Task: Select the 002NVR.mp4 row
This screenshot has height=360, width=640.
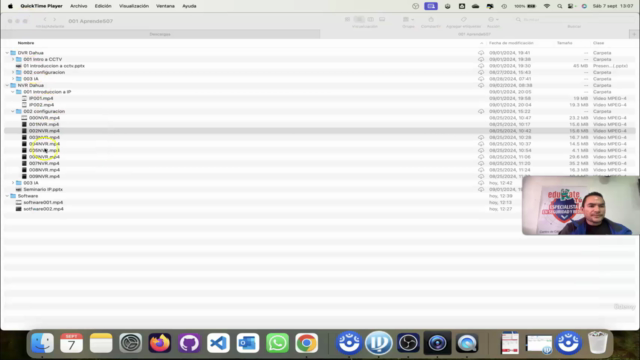Action: click(320, 131)
